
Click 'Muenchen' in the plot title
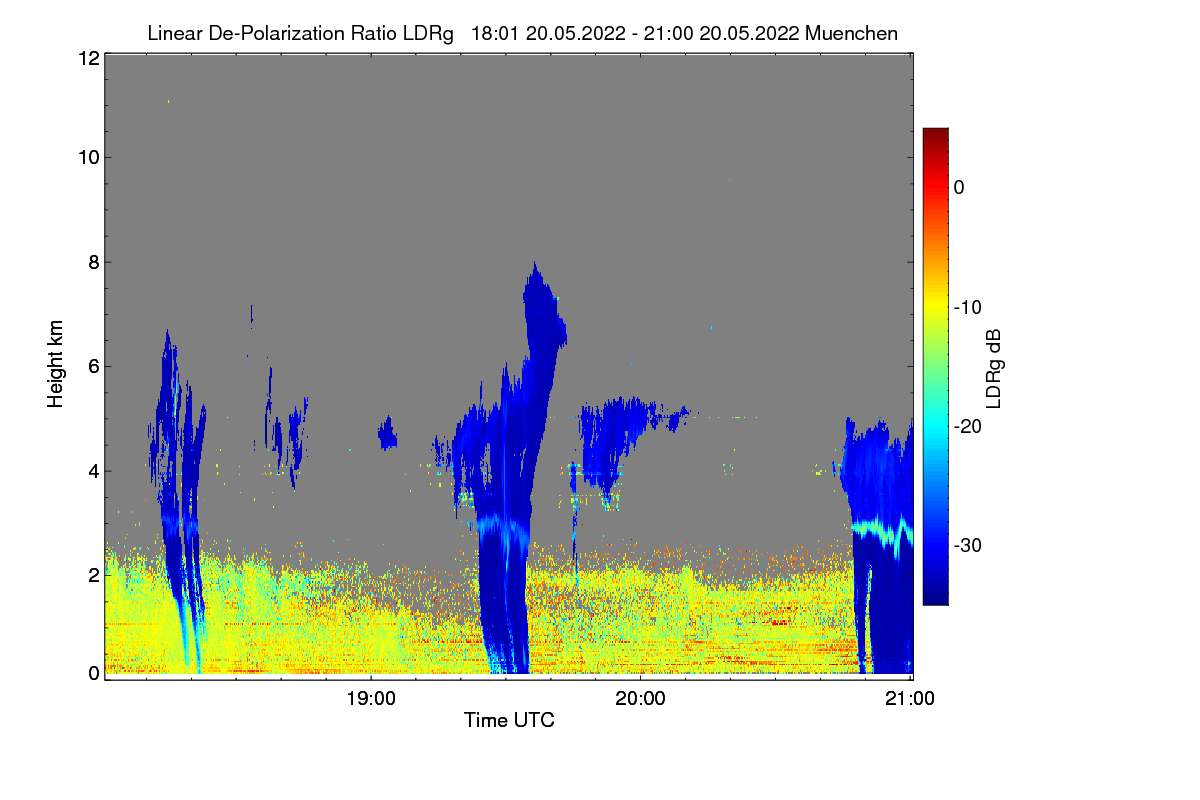tap(851, 34)
